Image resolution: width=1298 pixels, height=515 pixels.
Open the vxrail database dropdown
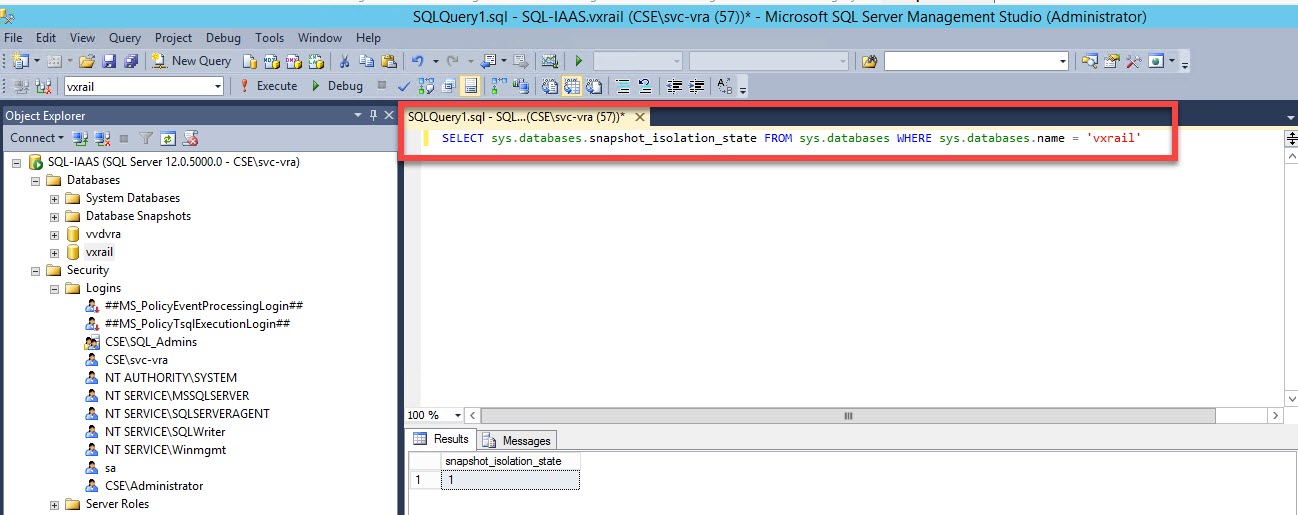tap(218, 86)
